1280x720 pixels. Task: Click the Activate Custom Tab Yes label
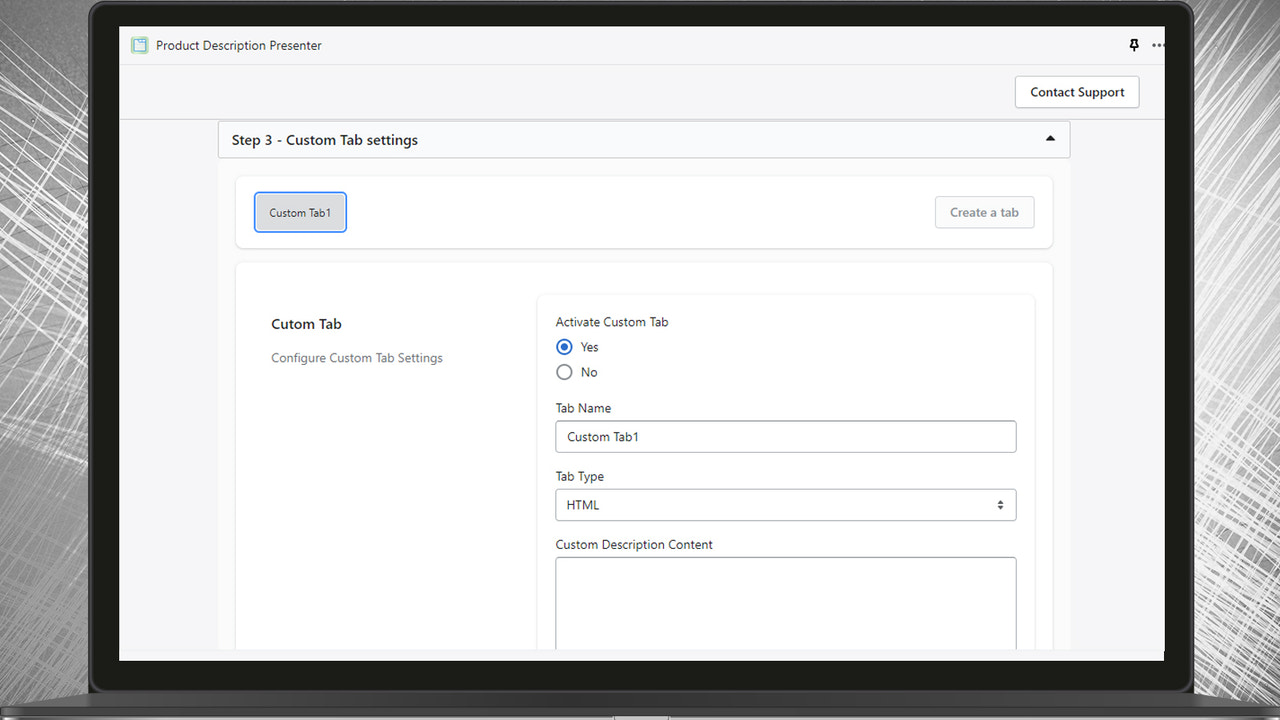click(589, 347)
